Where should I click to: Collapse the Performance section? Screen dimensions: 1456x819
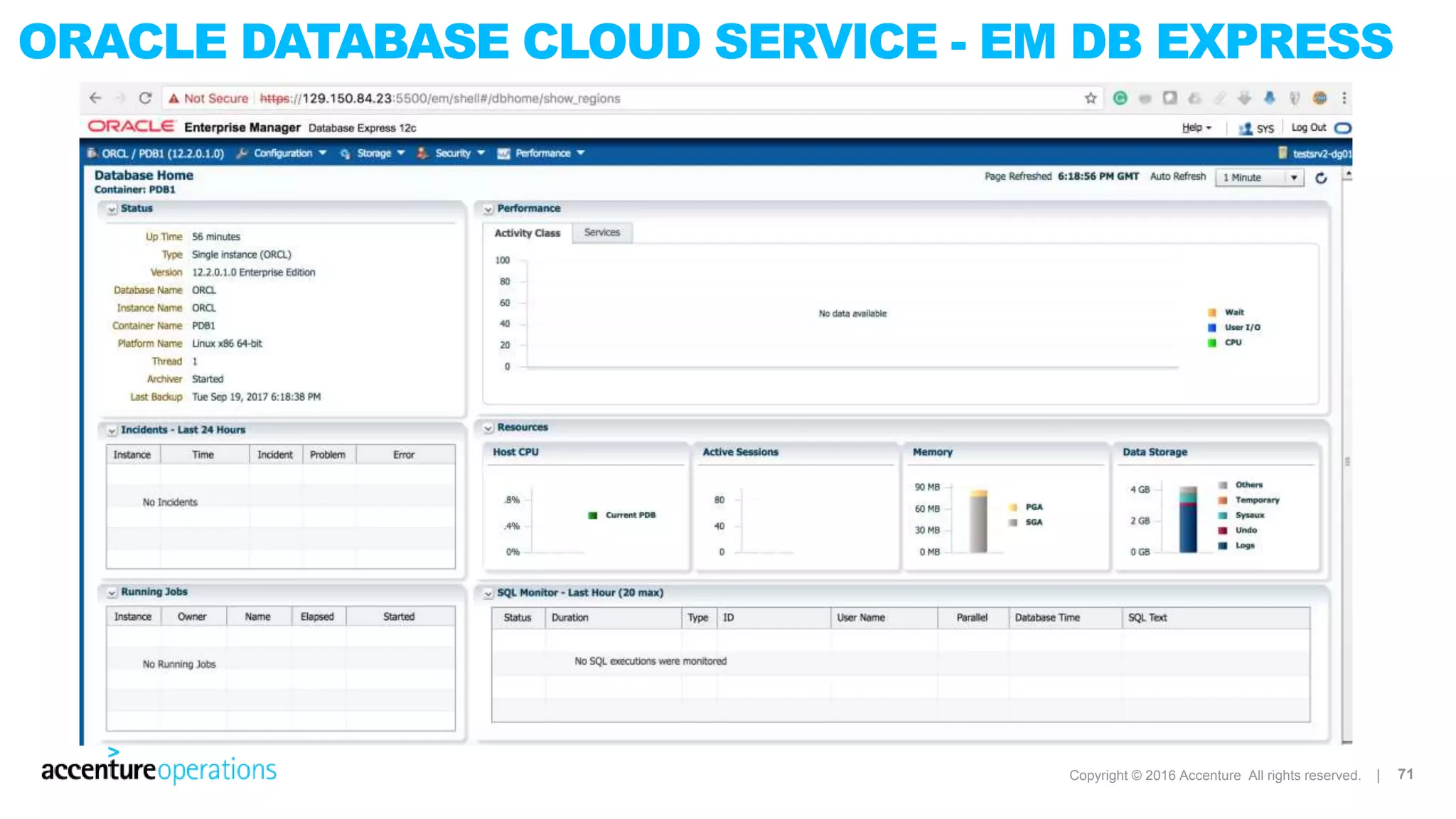[488, 209]
